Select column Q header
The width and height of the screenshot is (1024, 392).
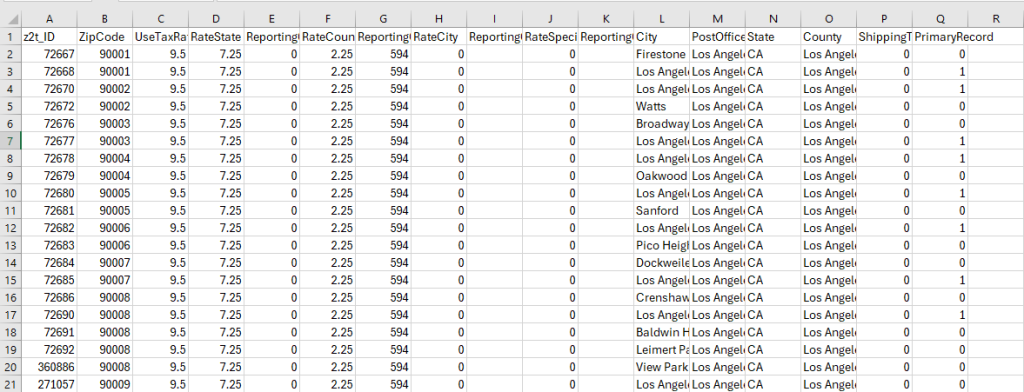939,20
